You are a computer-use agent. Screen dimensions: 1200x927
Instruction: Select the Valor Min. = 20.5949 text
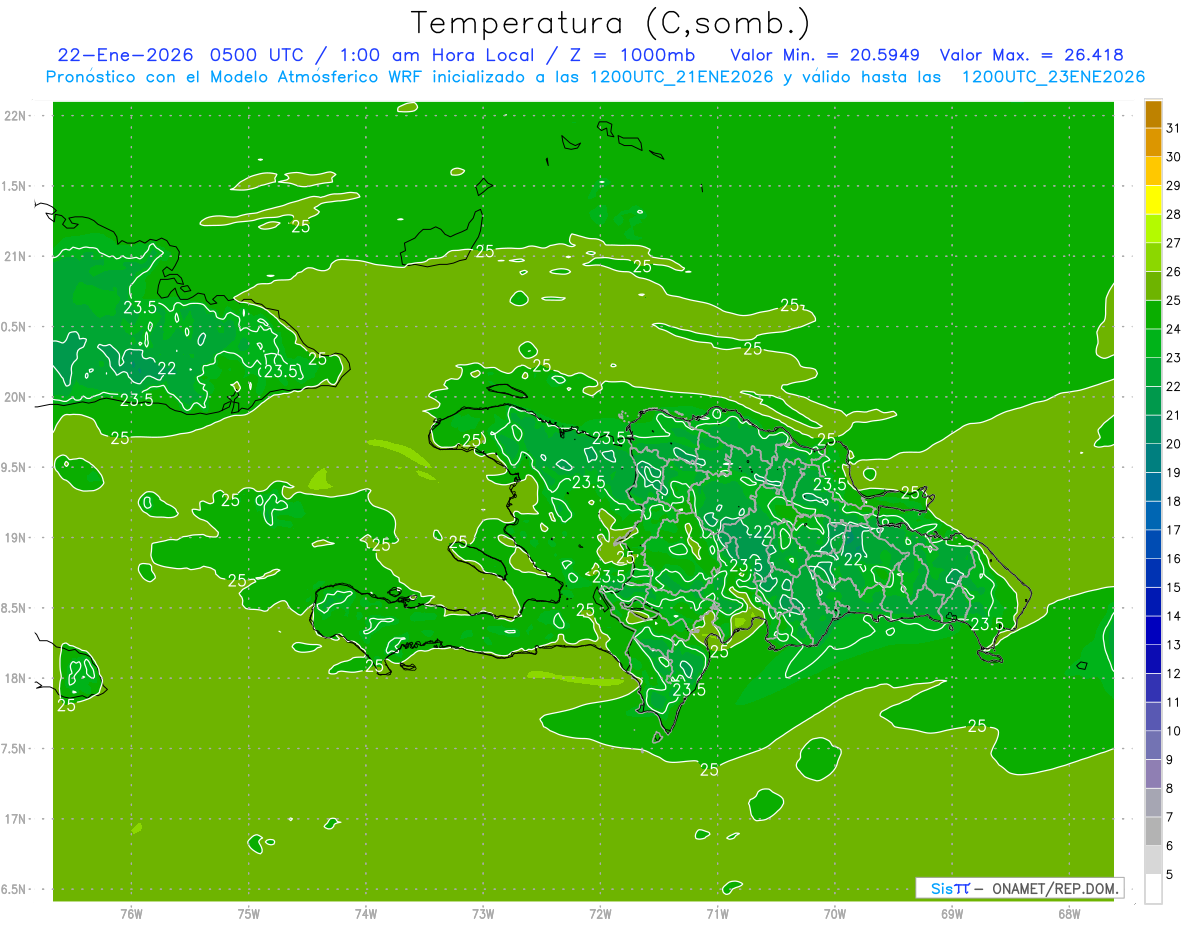point(825,54)
